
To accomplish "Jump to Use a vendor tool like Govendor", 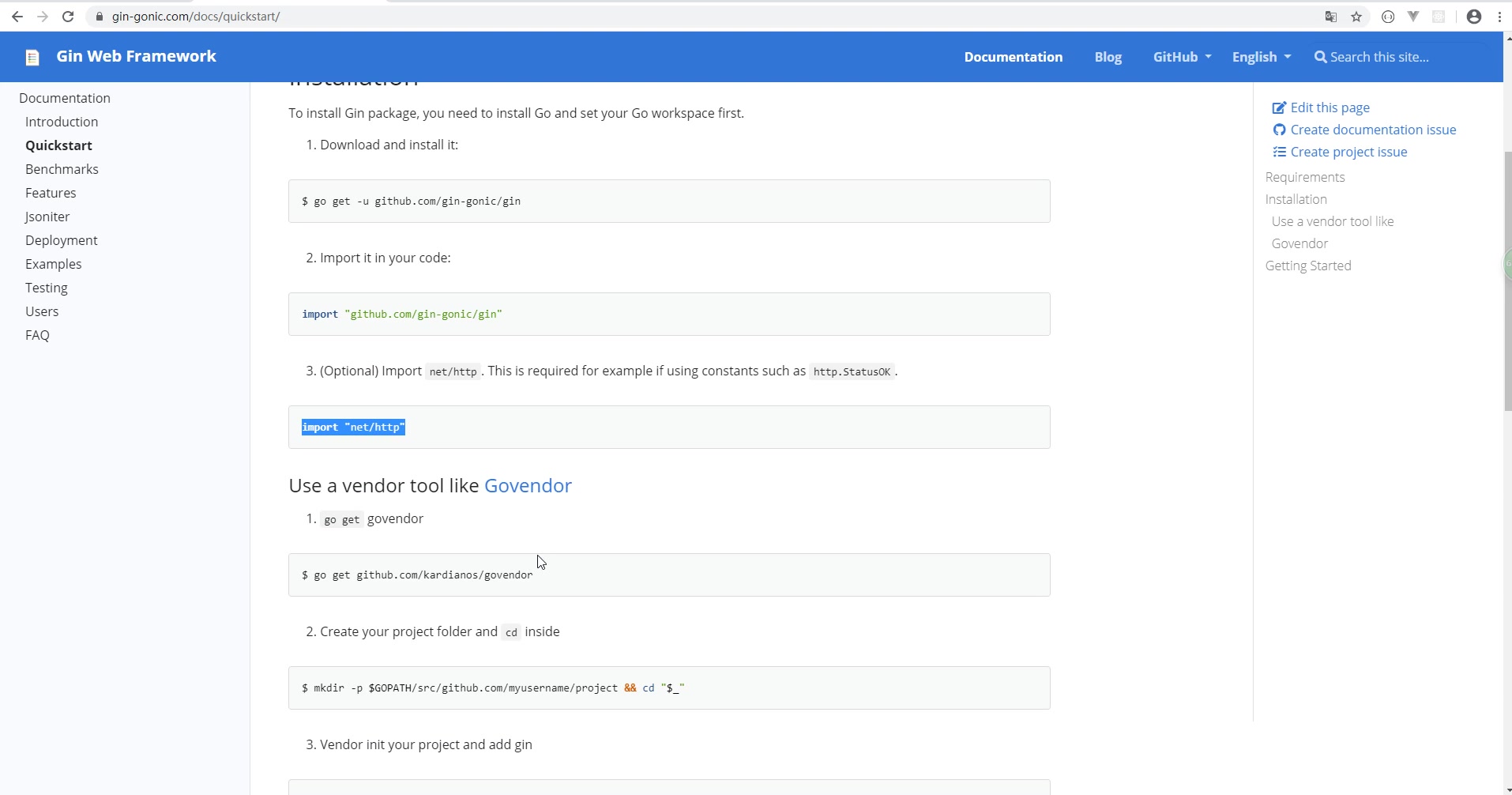I will (1333, 232).
